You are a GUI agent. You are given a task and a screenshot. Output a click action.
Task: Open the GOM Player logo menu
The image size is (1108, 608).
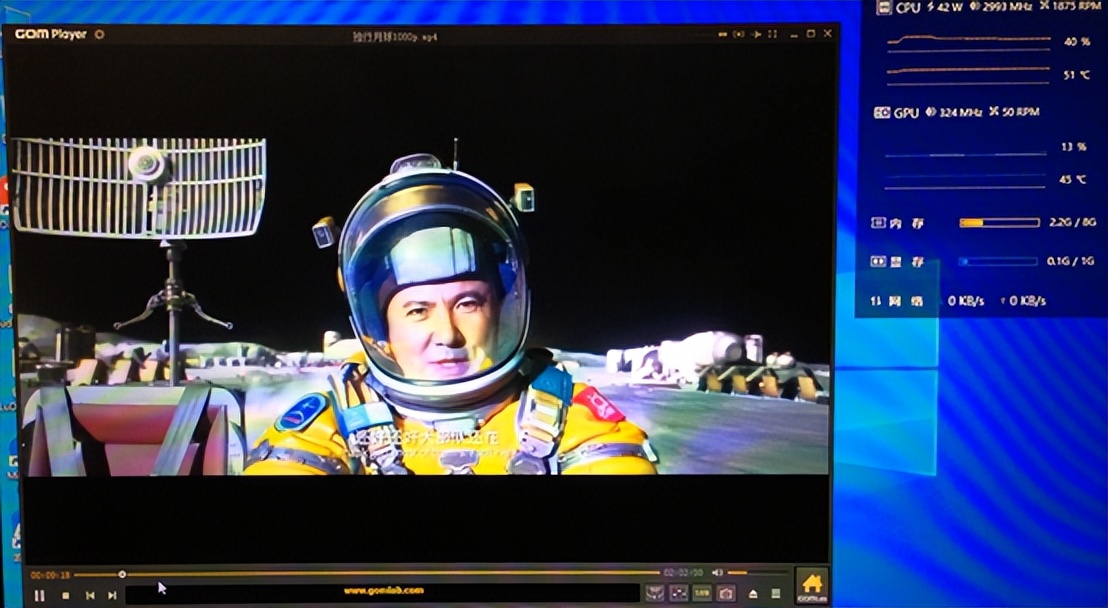pyautogui.click(x=51, y=34)
